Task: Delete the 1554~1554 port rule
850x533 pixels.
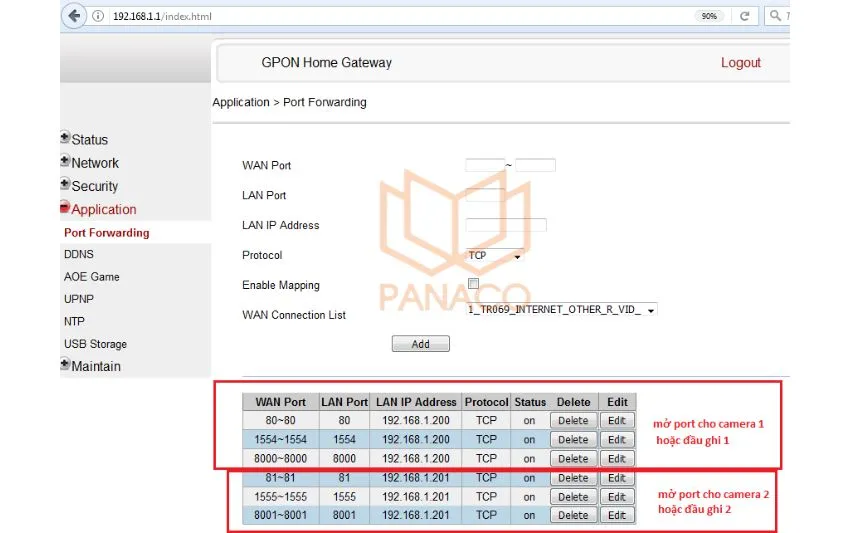Action: pyautogui.click(x=573, y=440)
